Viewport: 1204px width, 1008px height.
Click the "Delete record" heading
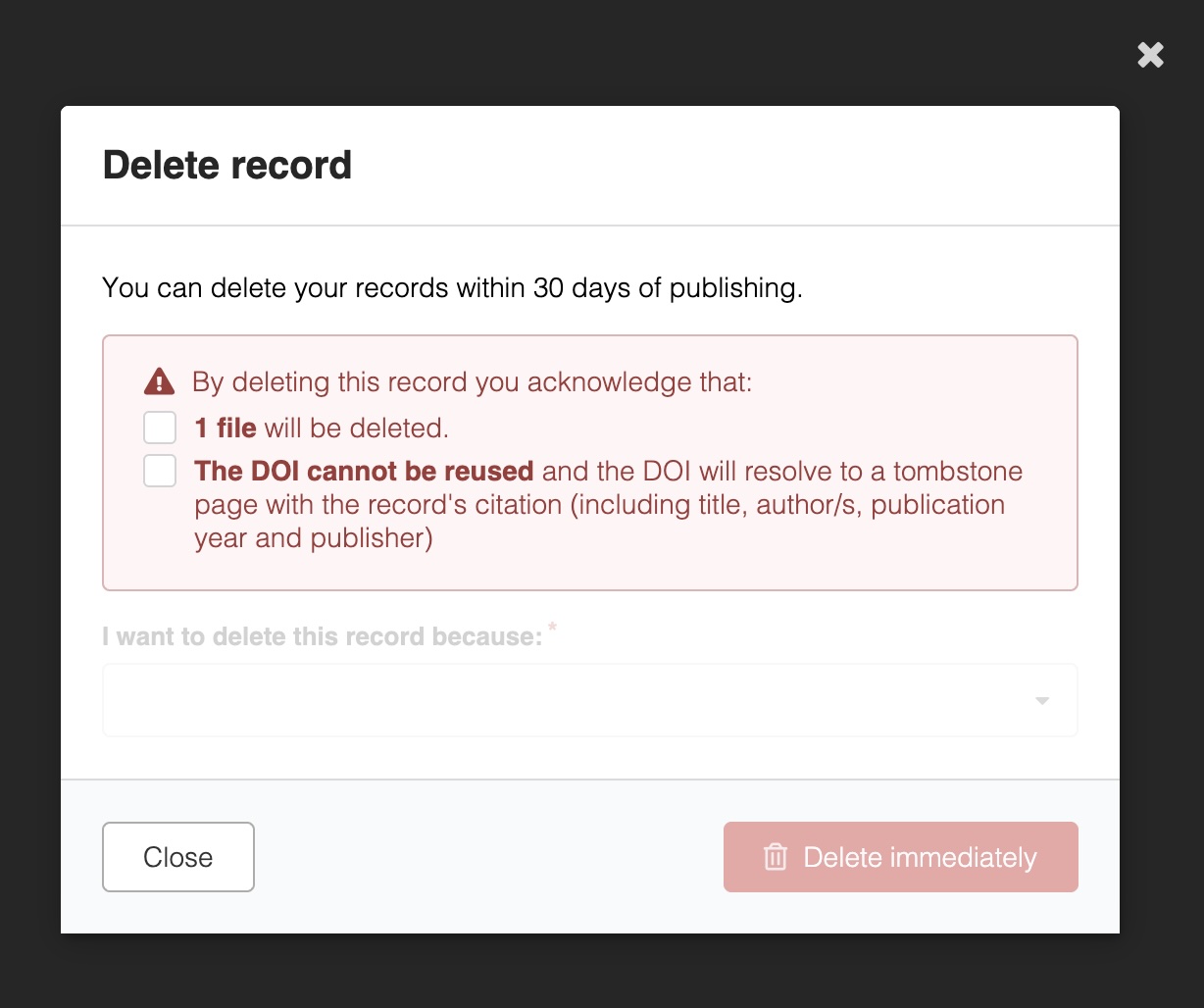click(227, 165)
